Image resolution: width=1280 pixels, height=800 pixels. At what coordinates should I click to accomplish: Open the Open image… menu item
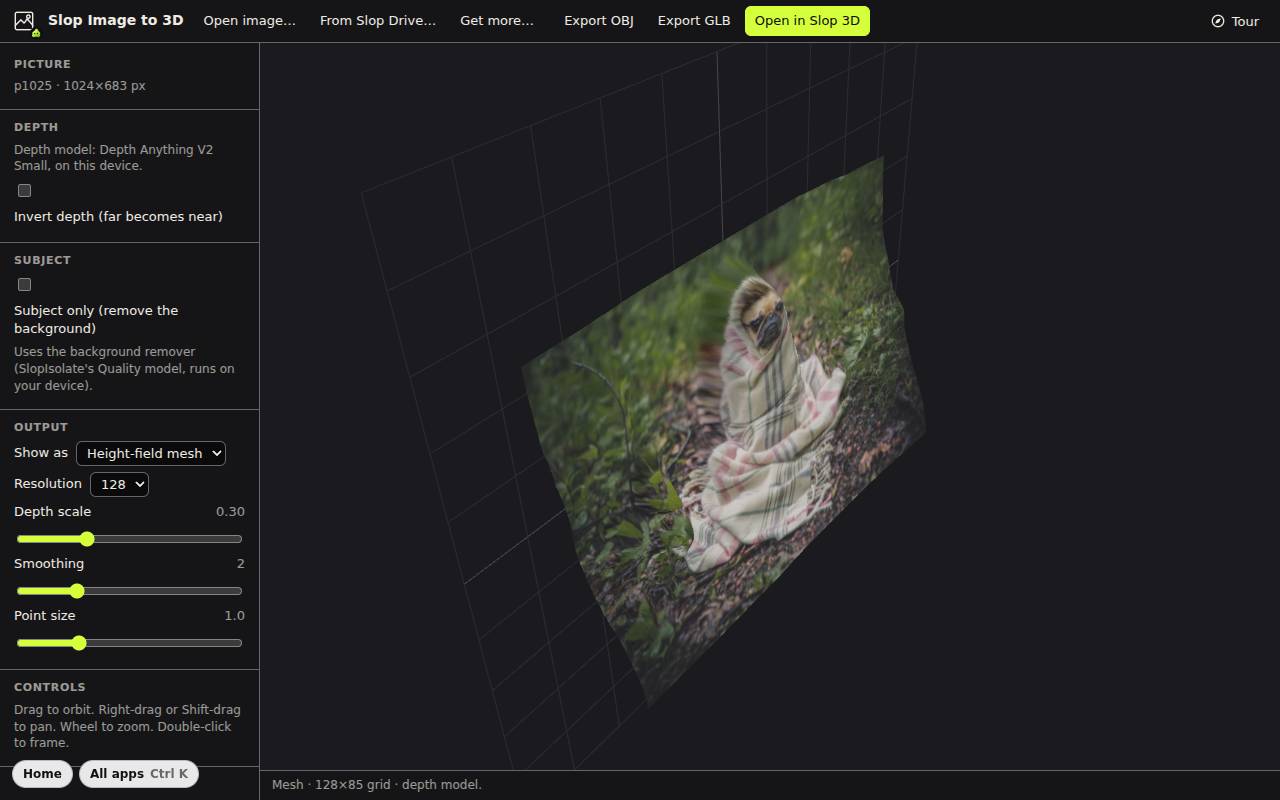point(250,21)
